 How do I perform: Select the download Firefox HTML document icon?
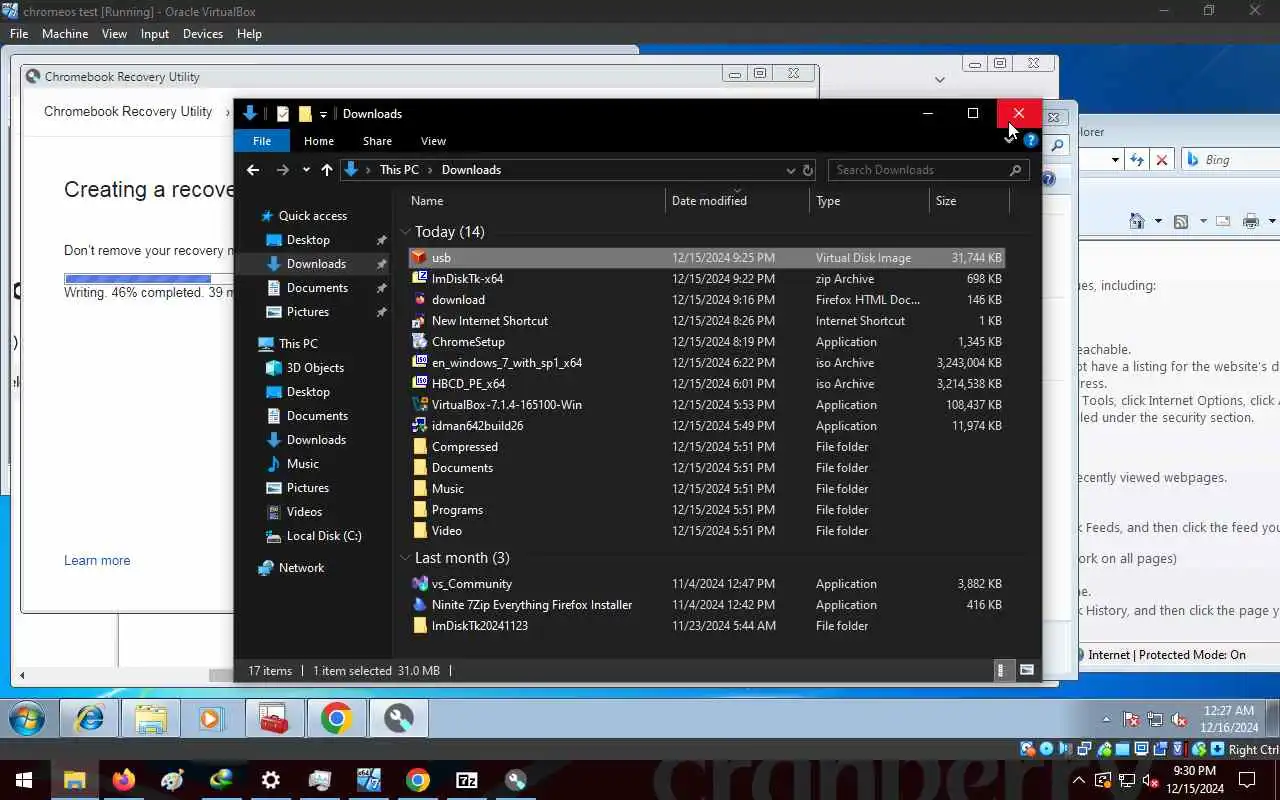[420, 300]
